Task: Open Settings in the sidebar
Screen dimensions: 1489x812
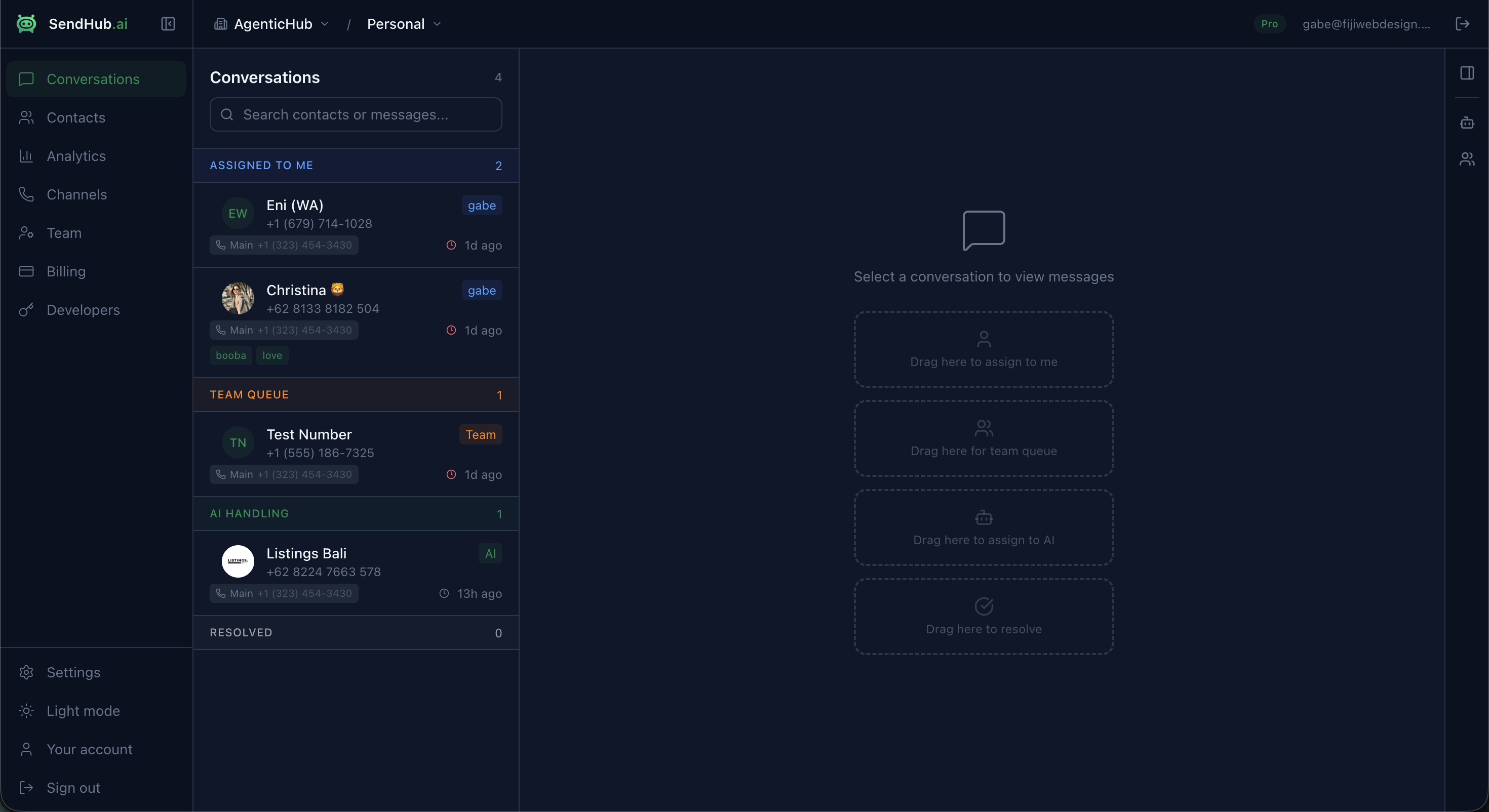Action: pos(96,672)
